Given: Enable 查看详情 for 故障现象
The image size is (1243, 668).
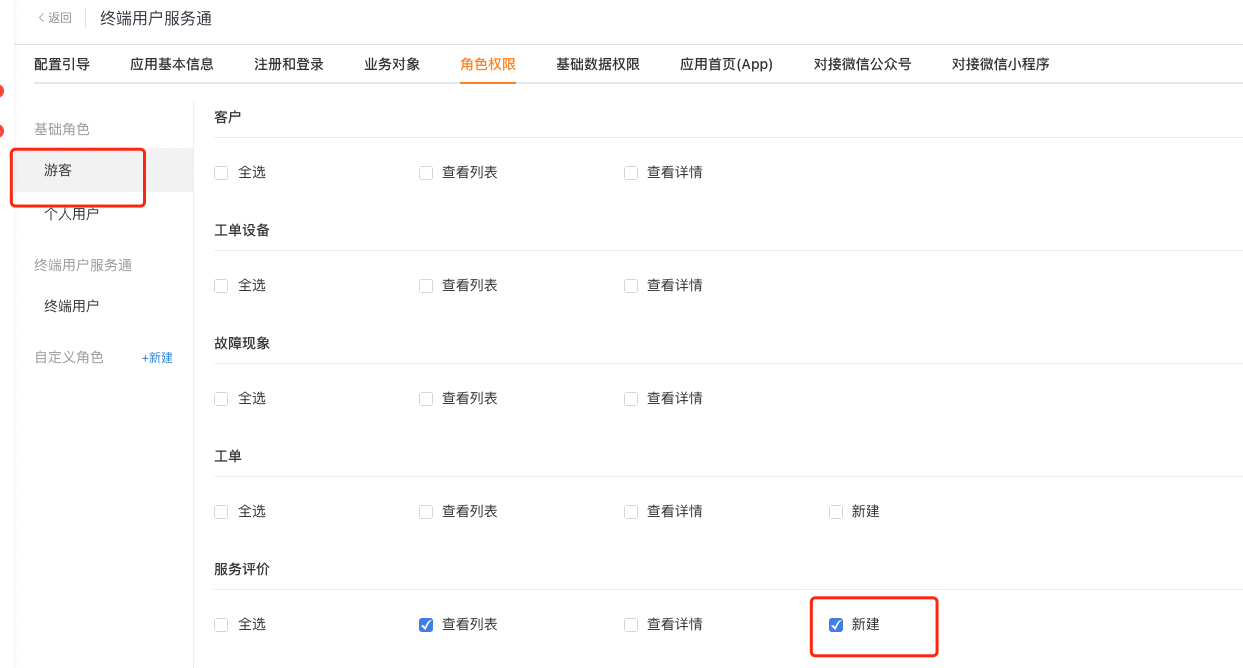Looking at the screenshot, I should [631, 398].
